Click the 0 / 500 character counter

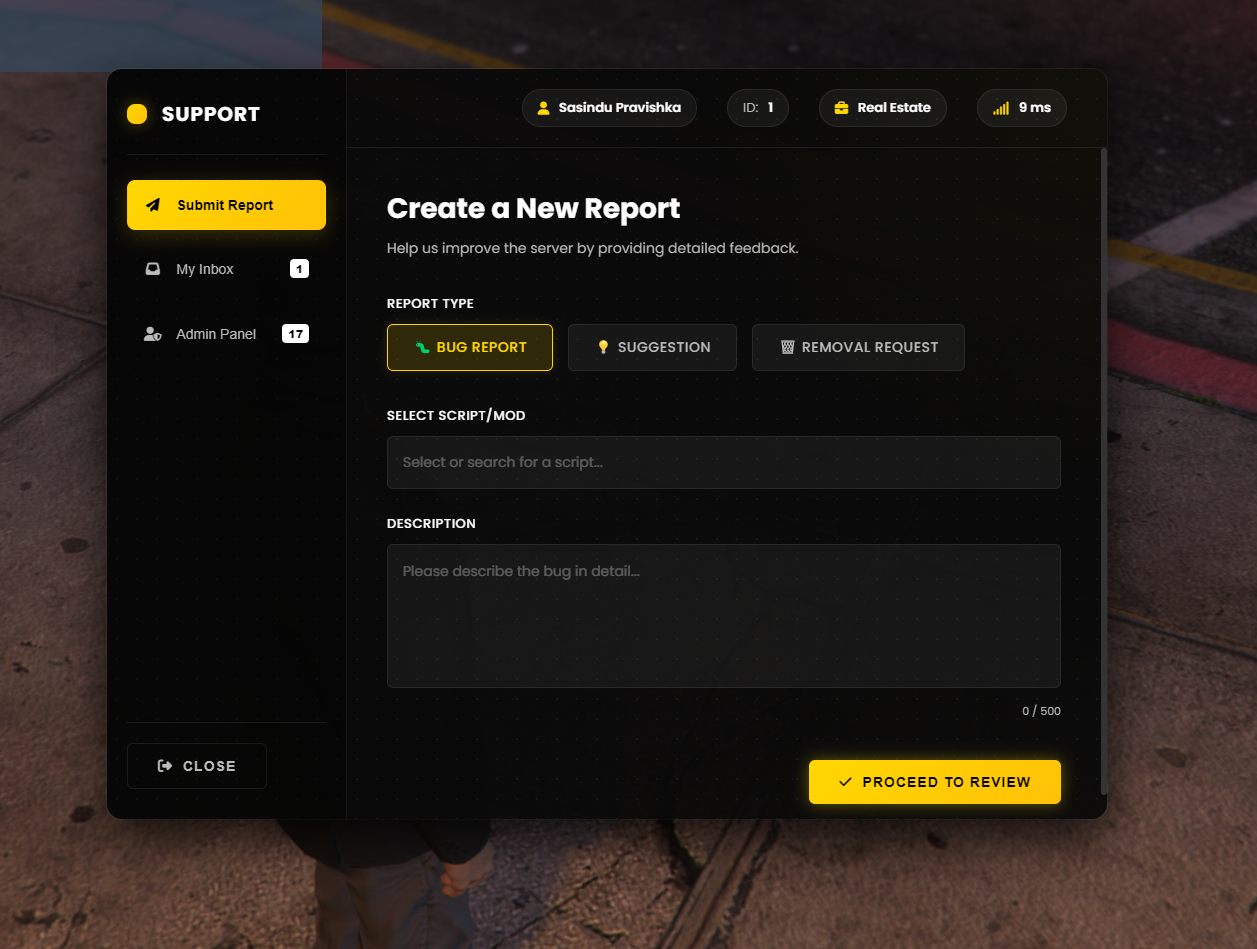click(1041, 711)
